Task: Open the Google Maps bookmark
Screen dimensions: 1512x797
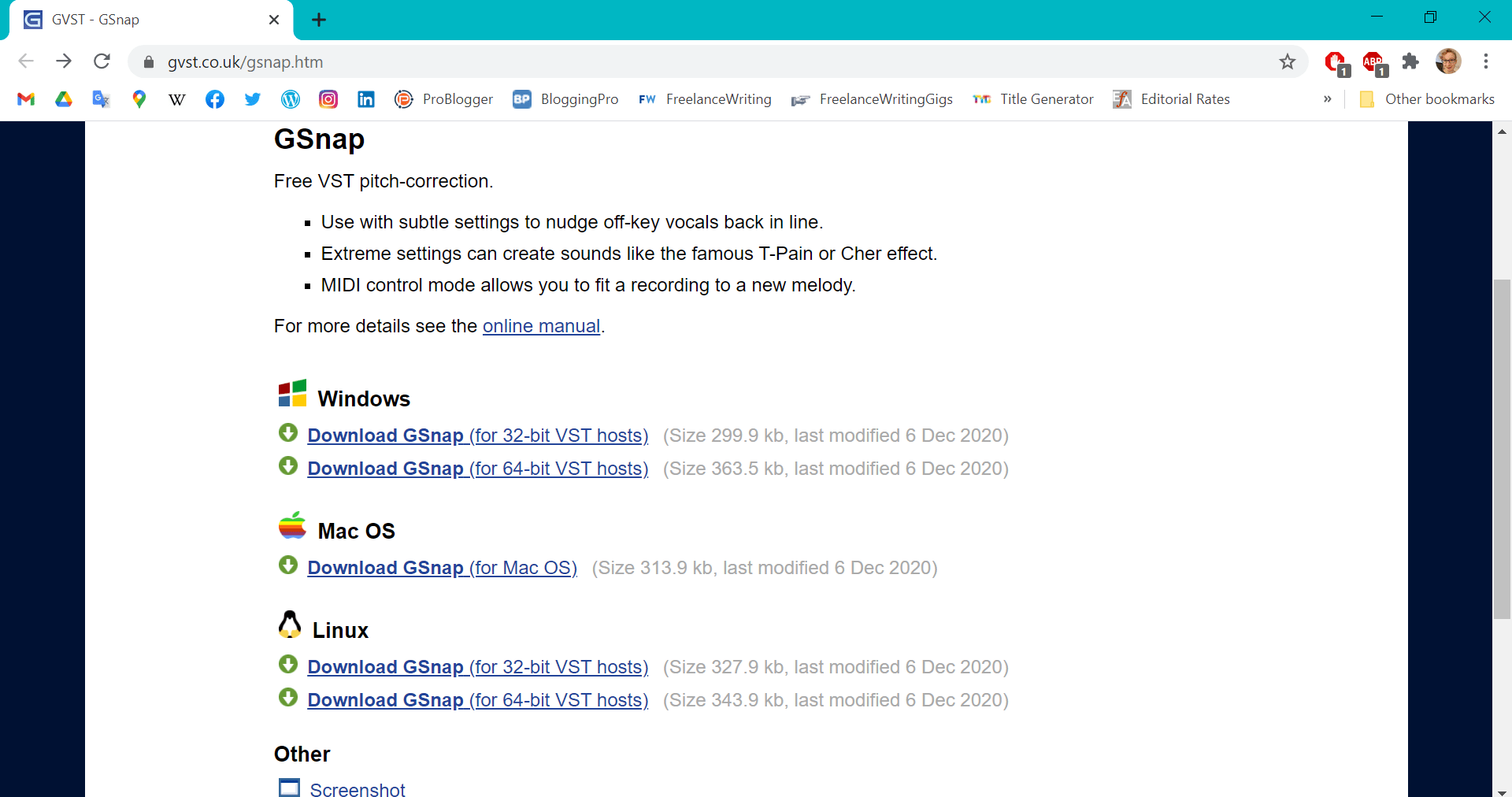Action: pos(139,99)
